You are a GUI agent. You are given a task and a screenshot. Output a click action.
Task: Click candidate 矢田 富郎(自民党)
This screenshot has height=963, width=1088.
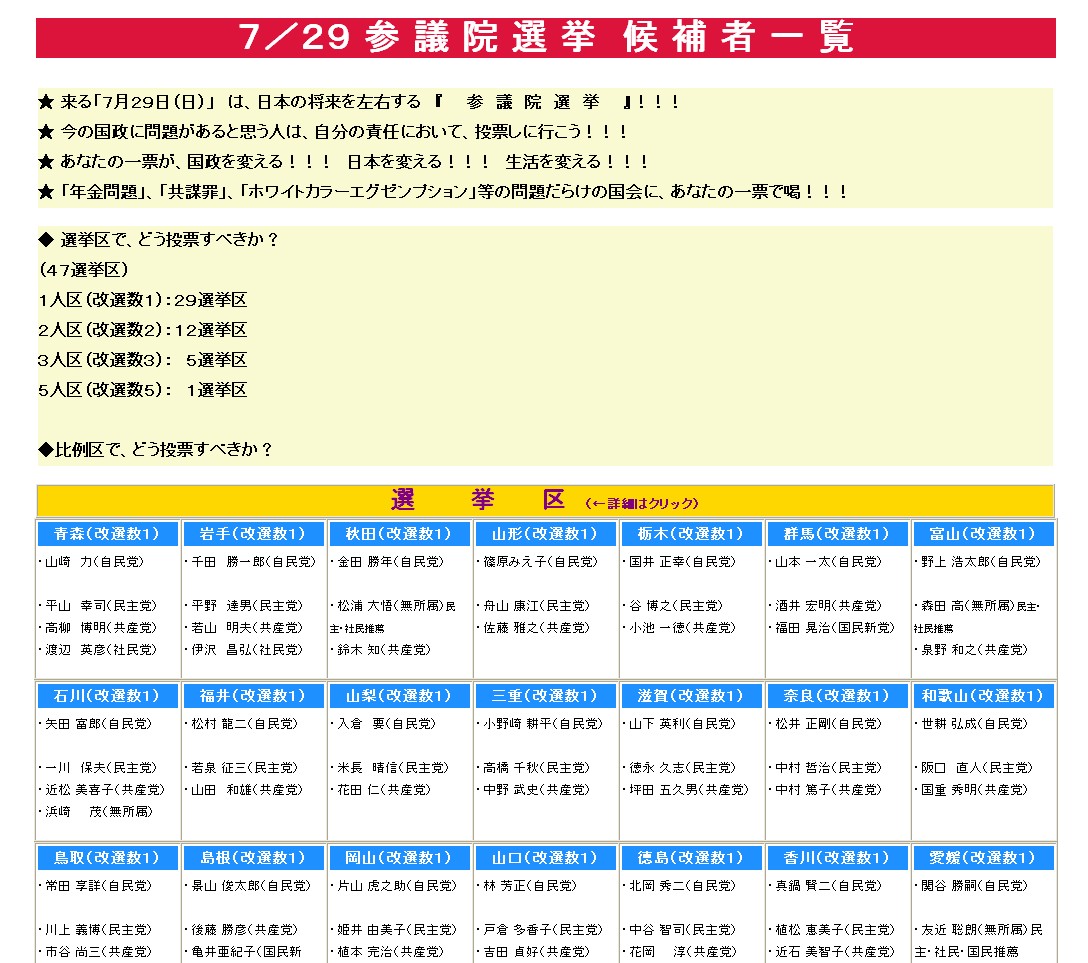pyautogui.click(x=95, y=724)
